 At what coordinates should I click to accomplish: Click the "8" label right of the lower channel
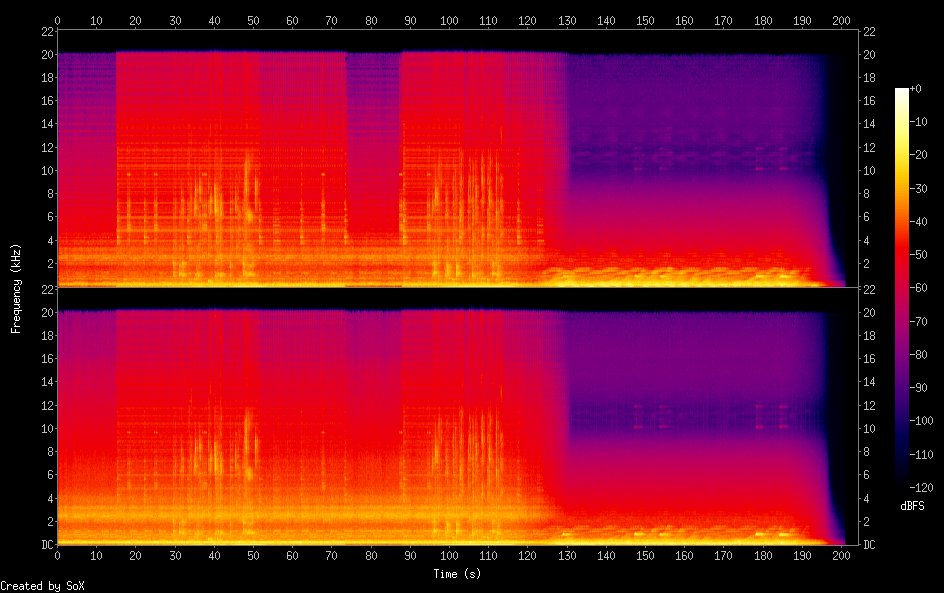866,452
